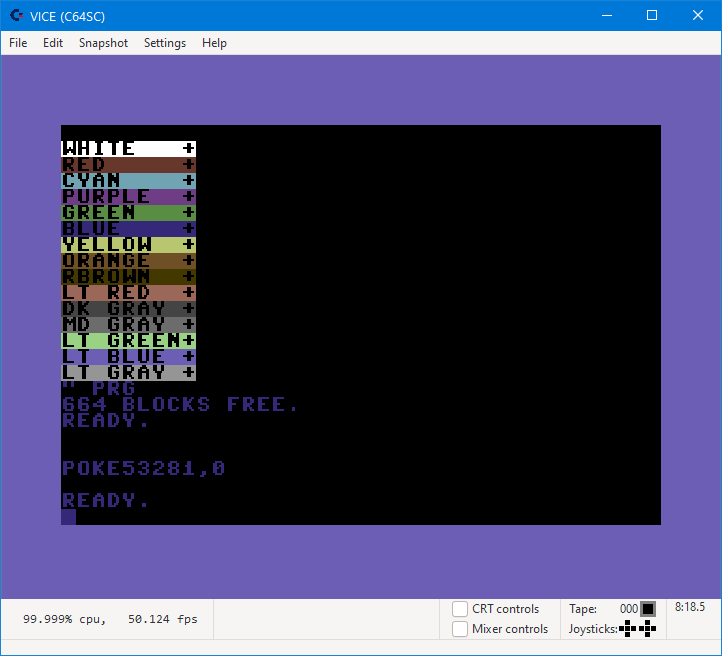Click the GREEN color bar
This screenshot has width=722, height=656.
pos(128,213)
